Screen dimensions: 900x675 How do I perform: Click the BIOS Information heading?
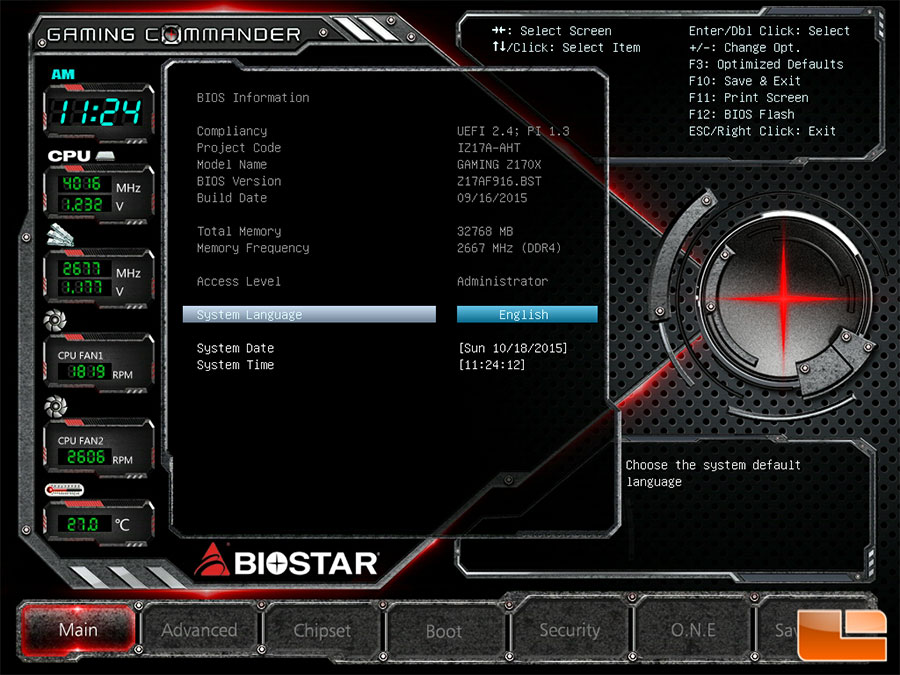[253, 98]
